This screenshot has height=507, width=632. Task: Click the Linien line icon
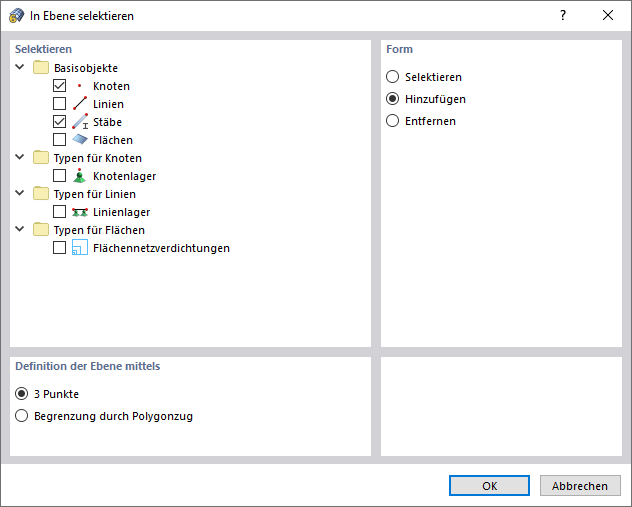80,104
